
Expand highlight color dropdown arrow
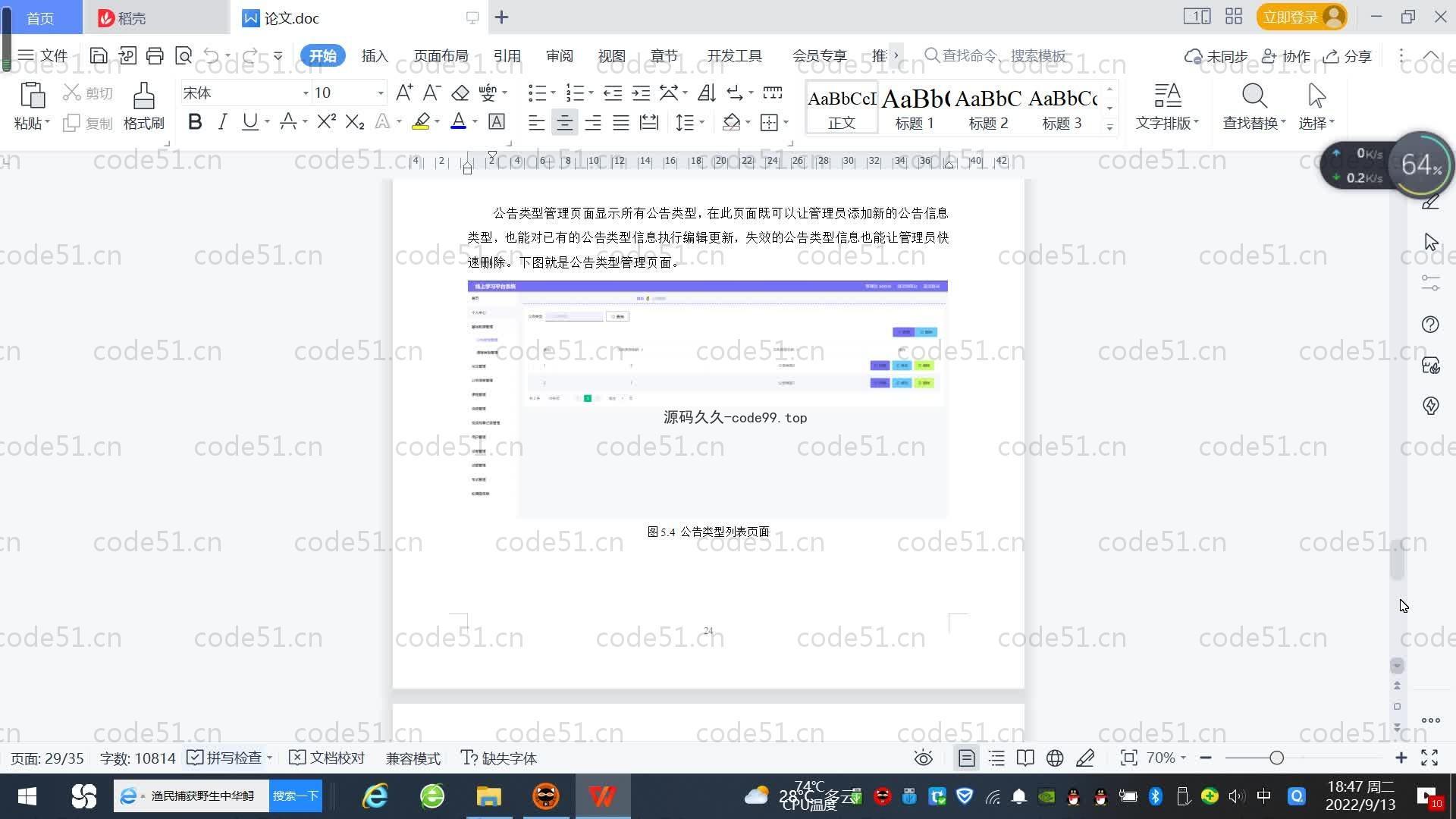[437, 122]
